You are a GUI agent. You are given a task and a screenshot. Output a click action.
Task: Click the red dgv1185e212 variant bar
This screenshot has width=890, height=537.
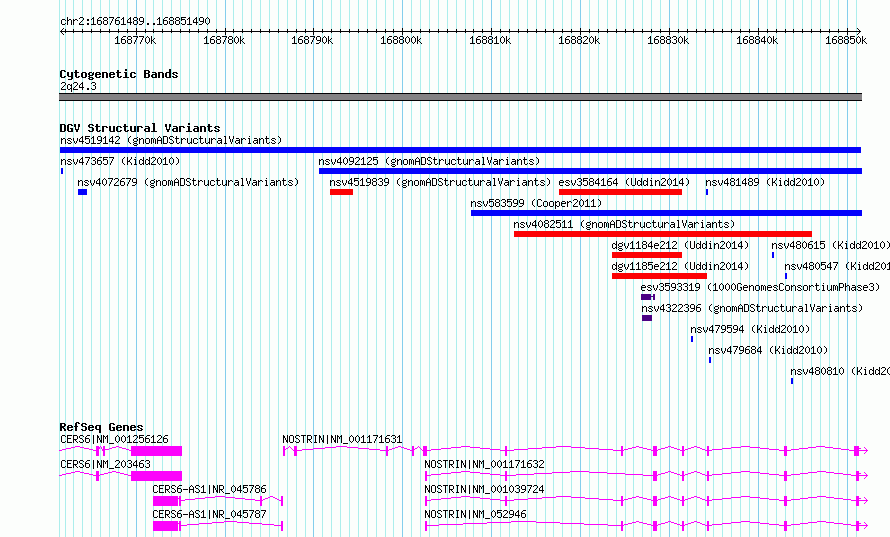pos(660,276)
